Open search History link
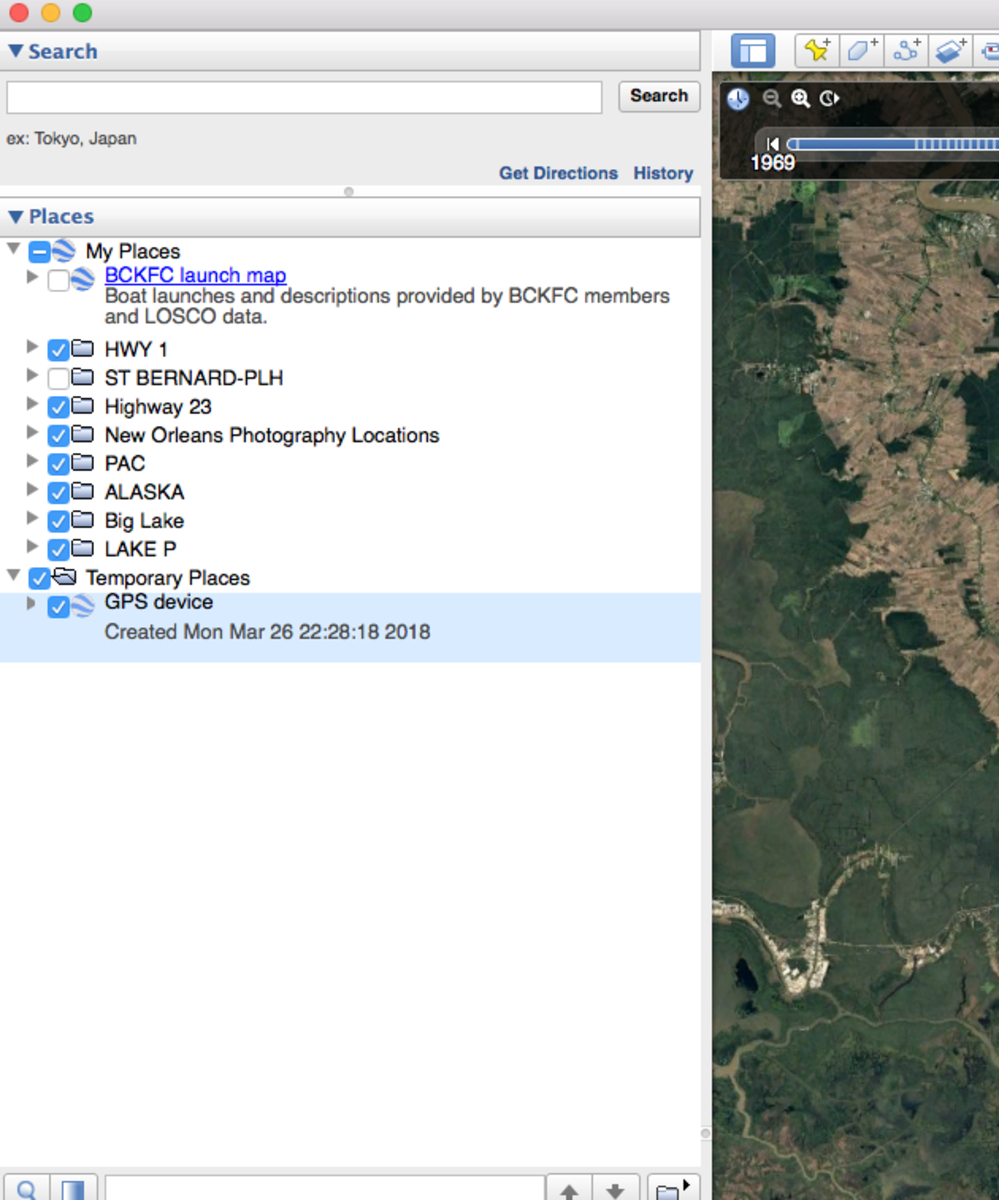This screenshot has height=1200, width=999. point(663,173)
